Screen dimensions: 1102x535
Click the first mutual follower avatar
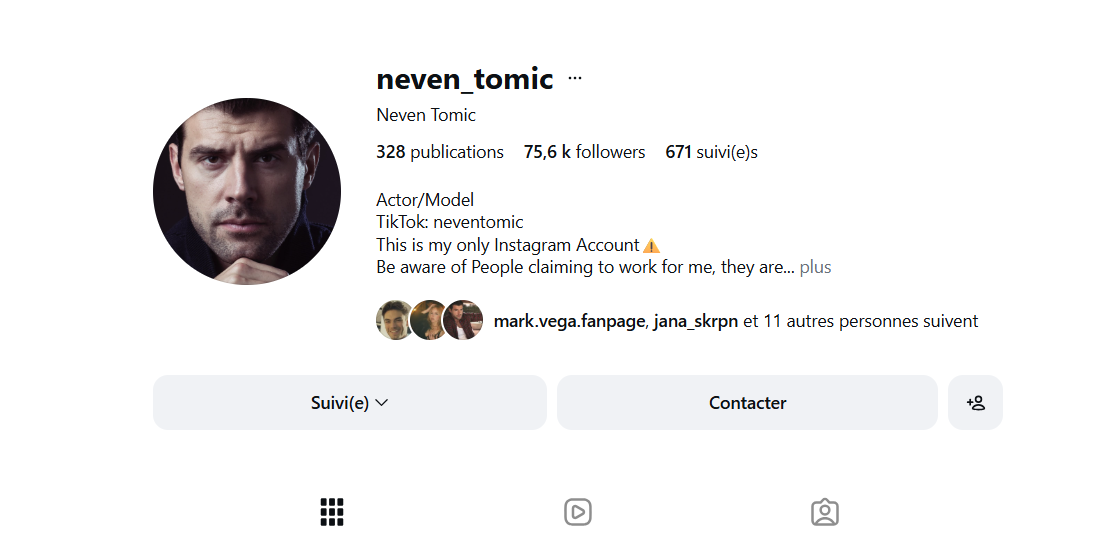tap(394, 321)
